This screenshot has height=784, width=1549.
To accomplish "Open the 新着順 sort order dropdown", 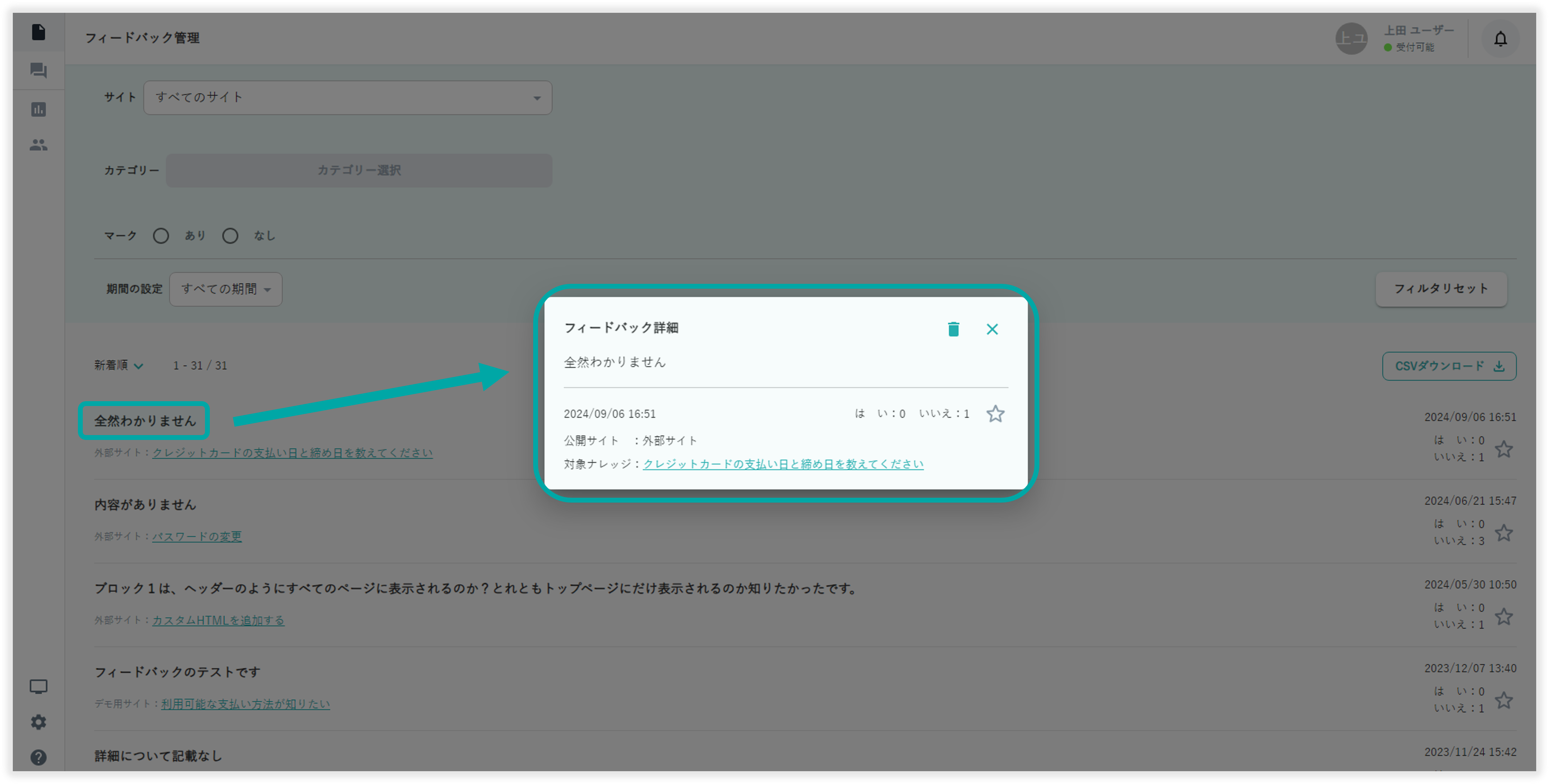I will pyautogui.click(x=118, y=365).
